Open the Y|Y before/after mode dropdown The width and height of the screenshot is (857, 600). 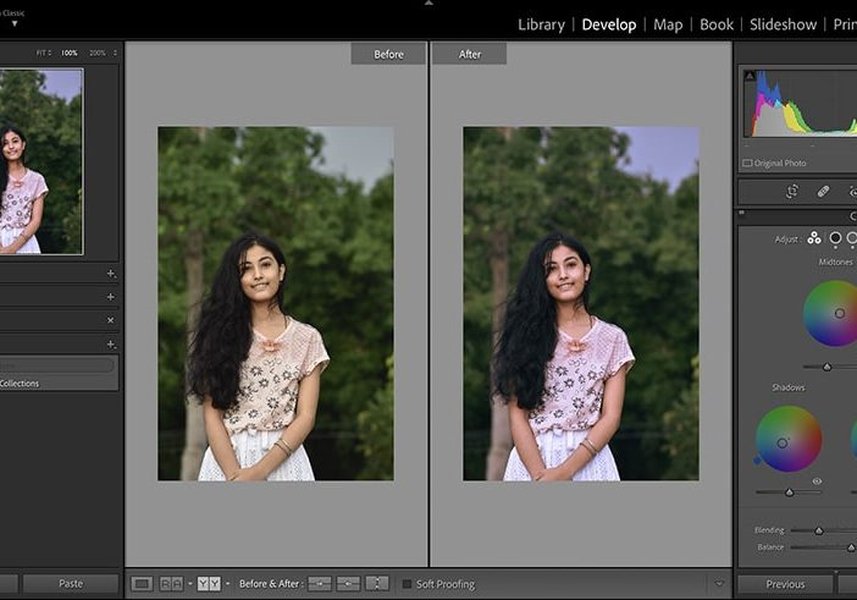click(228, 584)
